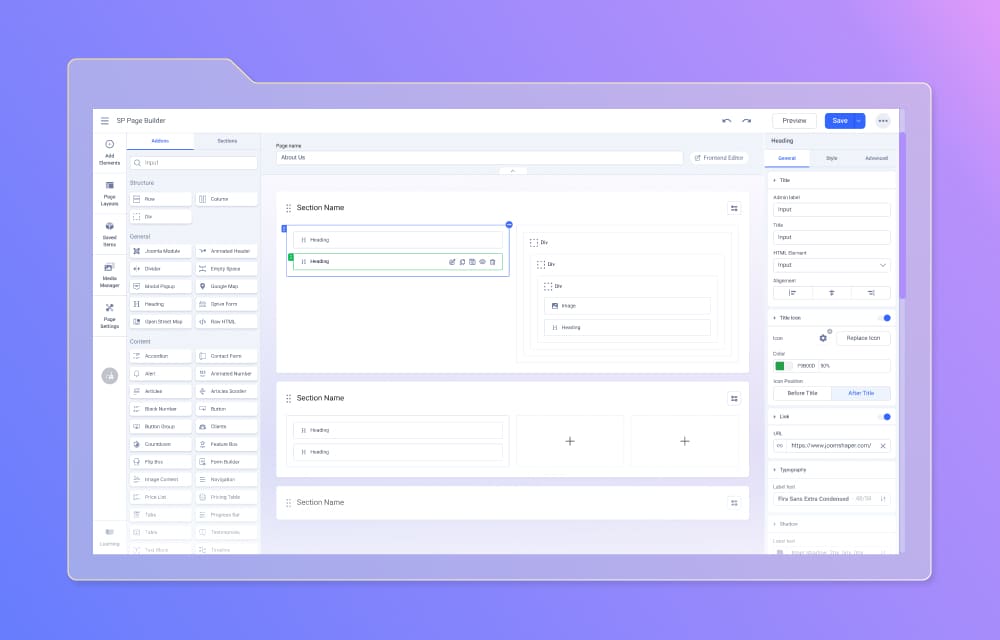The image size is (1000, 640).
Task: Open the HTML Element dropdown
Action: pos(832,265)
